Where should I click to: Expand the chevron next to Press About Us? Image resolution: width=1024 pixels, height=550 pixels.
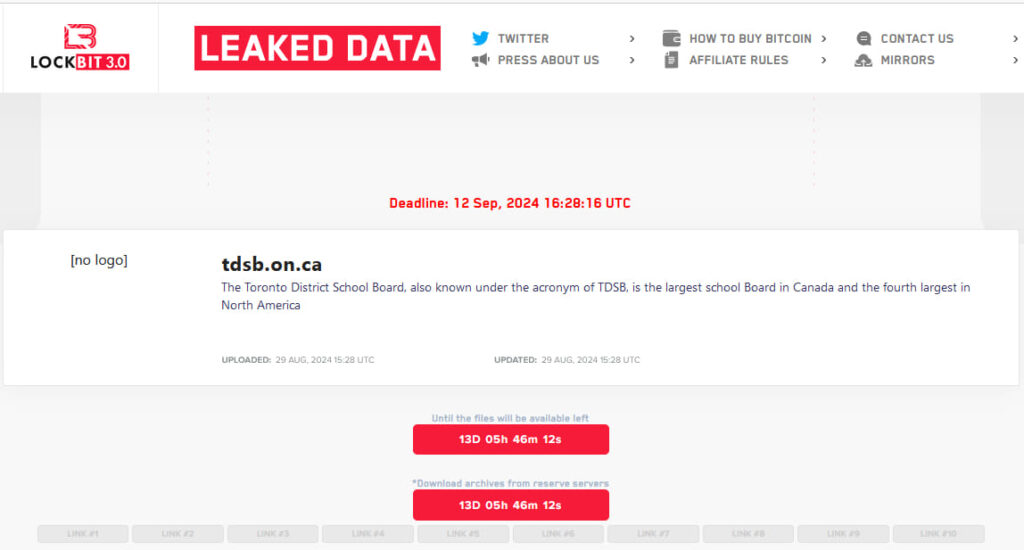(x=632, y=60)
